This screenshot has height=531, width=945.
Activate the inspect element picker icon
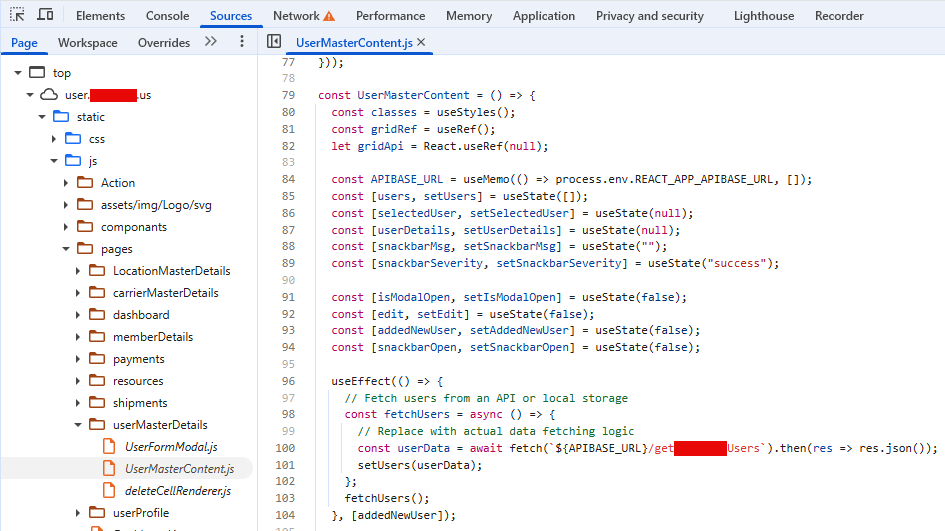17,15
